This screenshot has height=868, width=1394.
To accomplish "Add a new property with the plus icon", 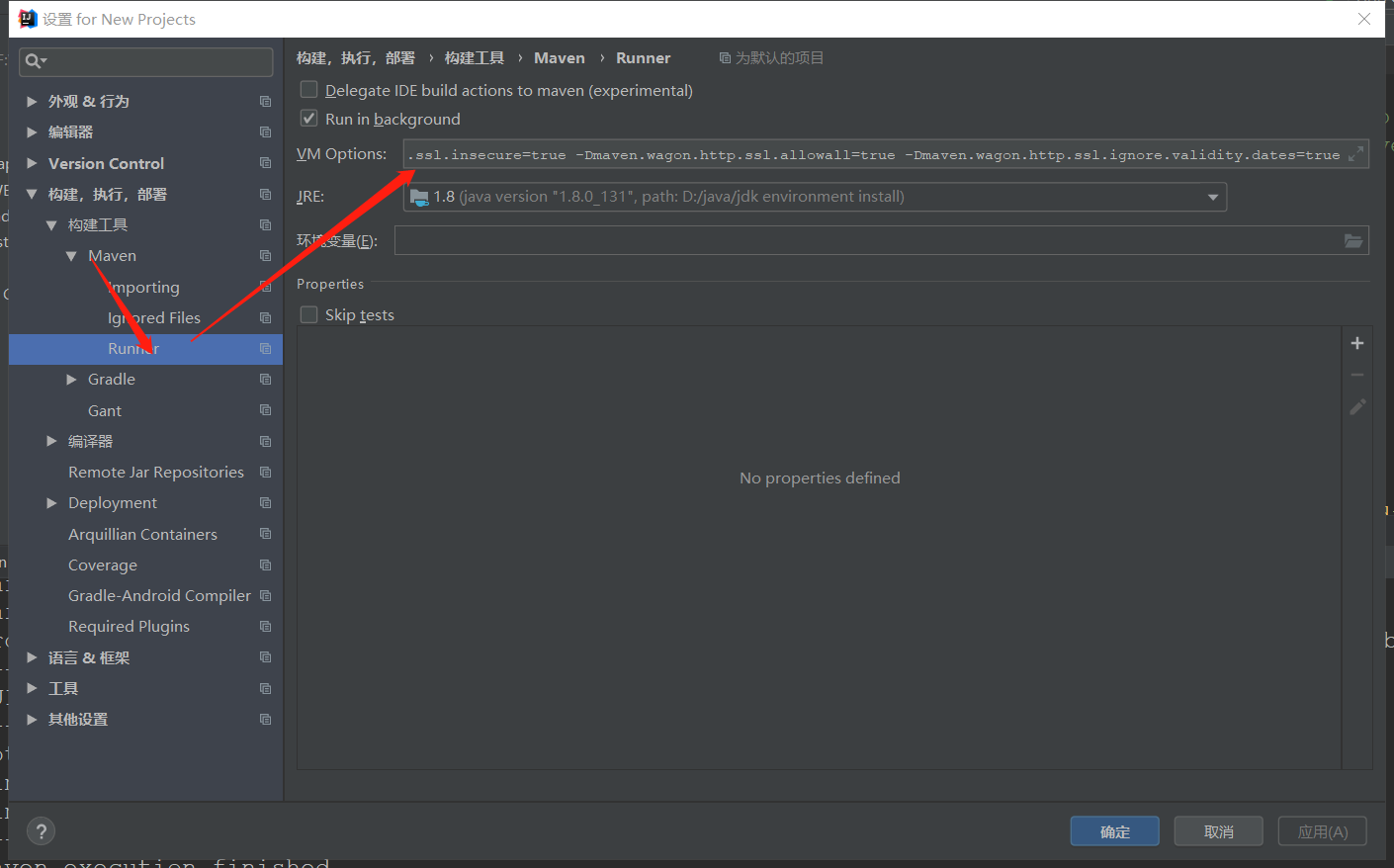I will click(1356, 343).
